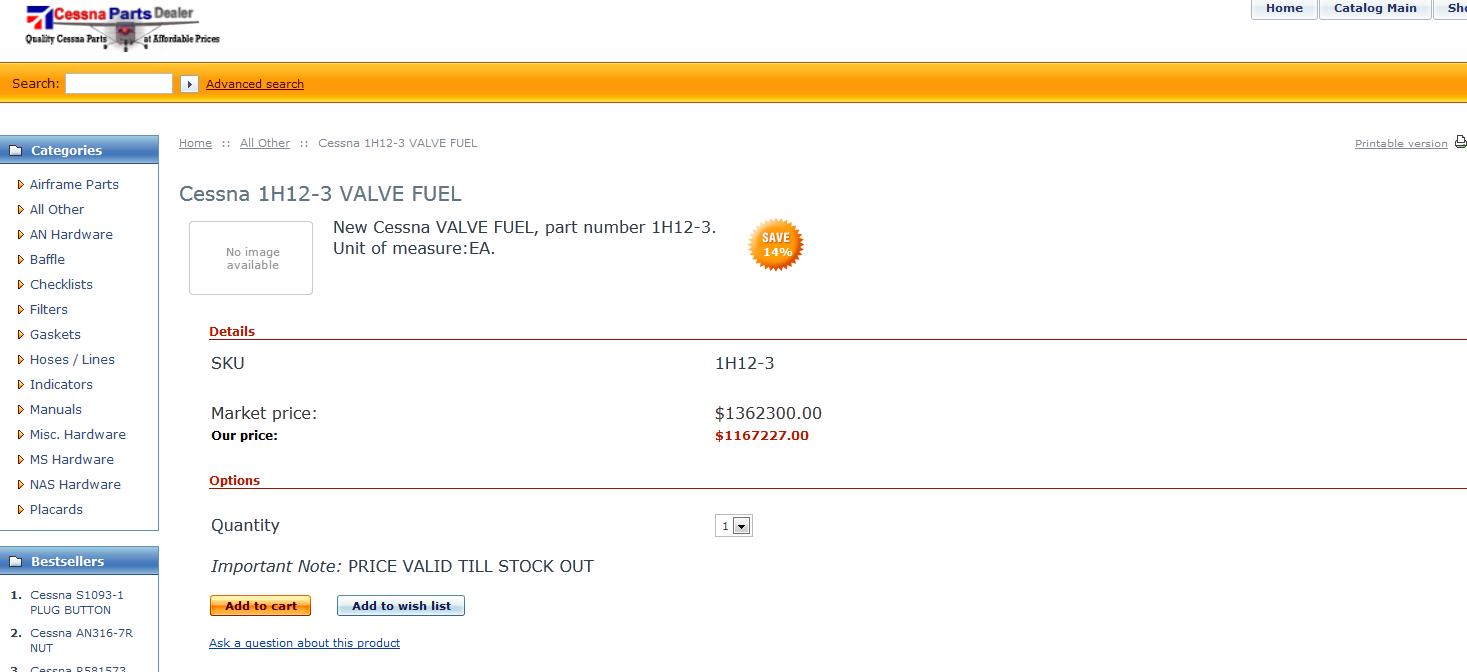Click the Bestsellers folder icon
Screen dimensions: 1467x672
[x=15, y=561]
